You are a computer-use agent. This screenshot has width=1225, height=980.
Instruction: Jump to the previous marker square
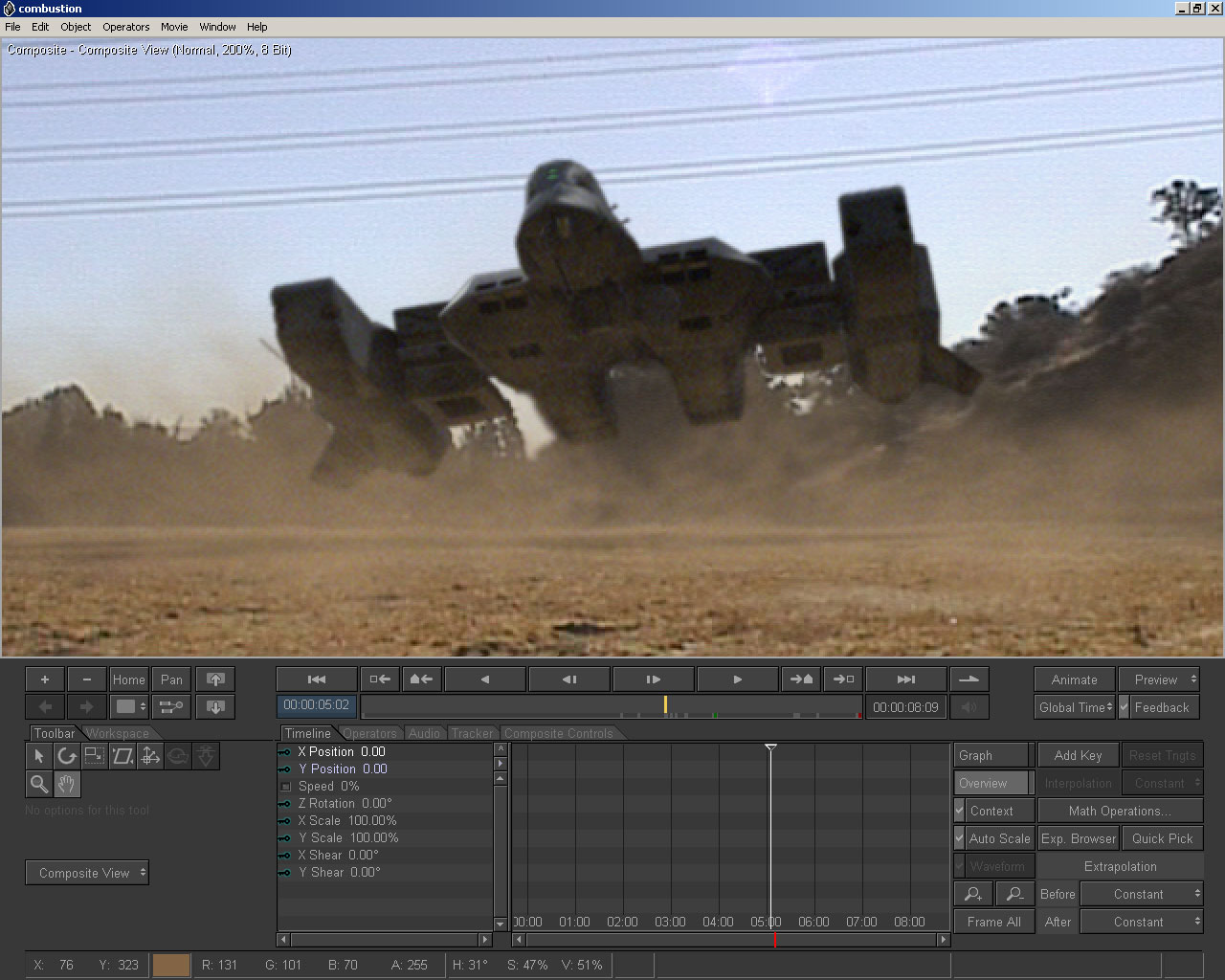click(380, 679)
